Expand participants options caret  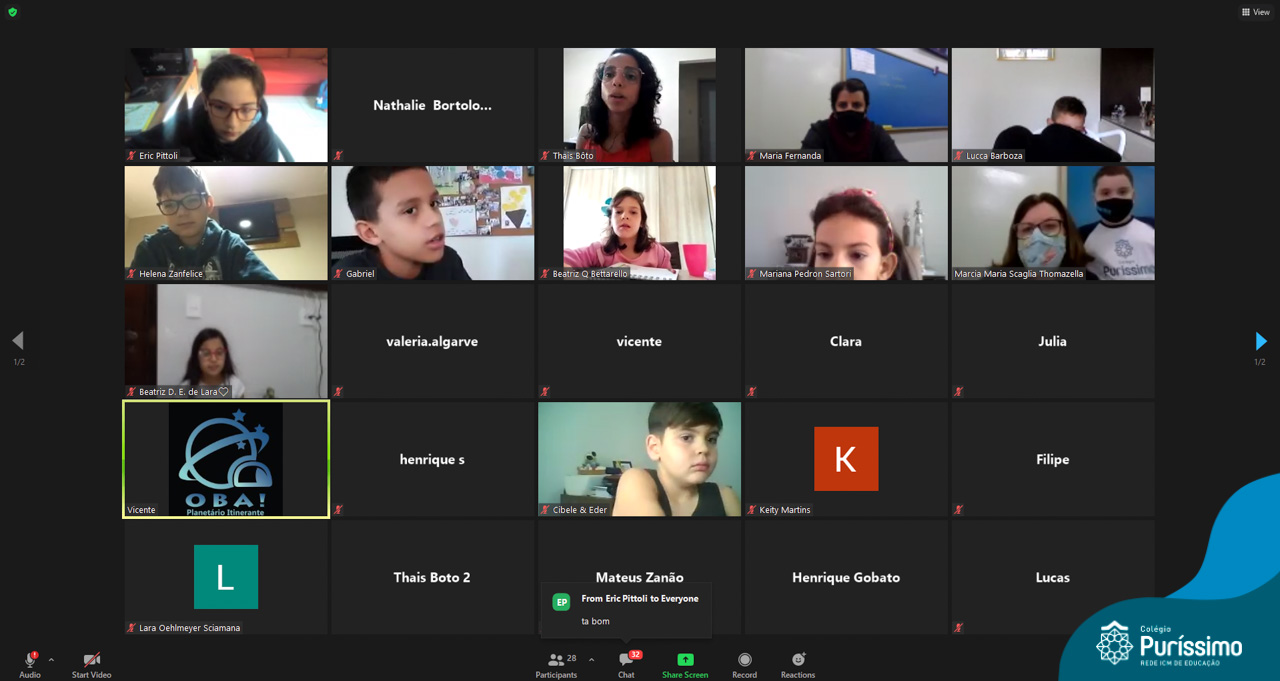pyautogui.click(x=591, y=660)
